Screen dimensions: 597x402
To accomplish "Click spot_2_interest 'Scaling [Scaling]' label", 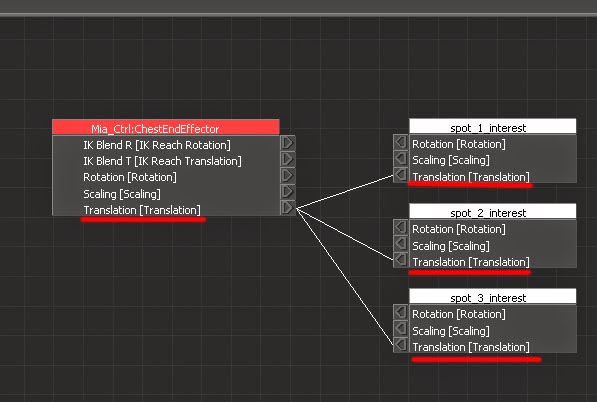I will click(x=451, y=246).
